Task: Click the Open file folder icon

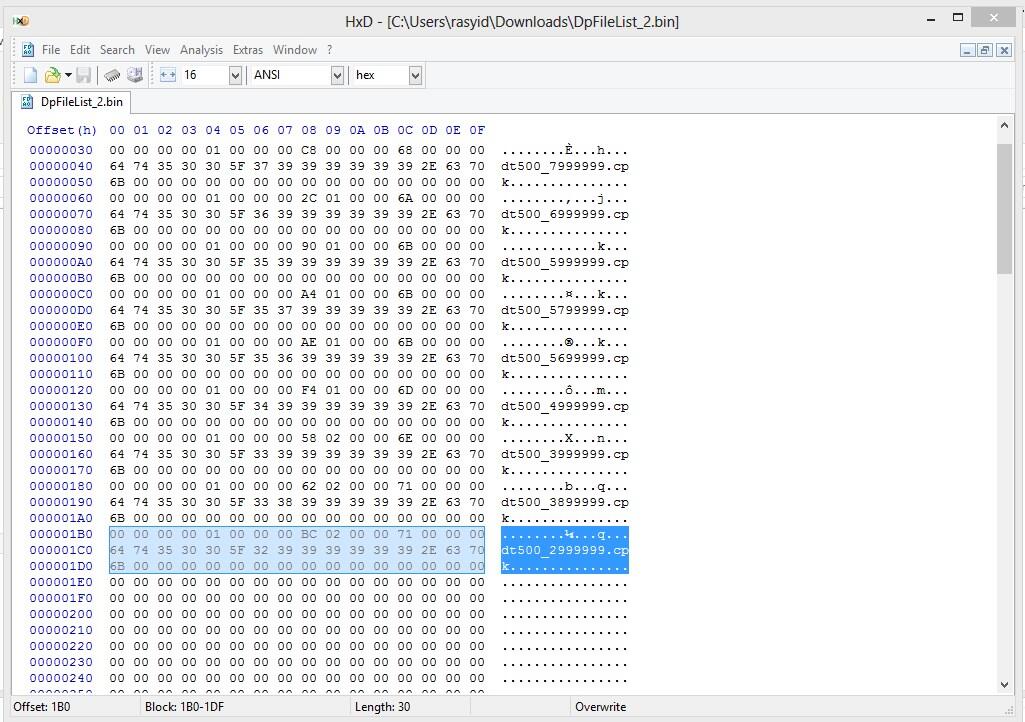Action: pyautogui.click(x=51, y=75)
